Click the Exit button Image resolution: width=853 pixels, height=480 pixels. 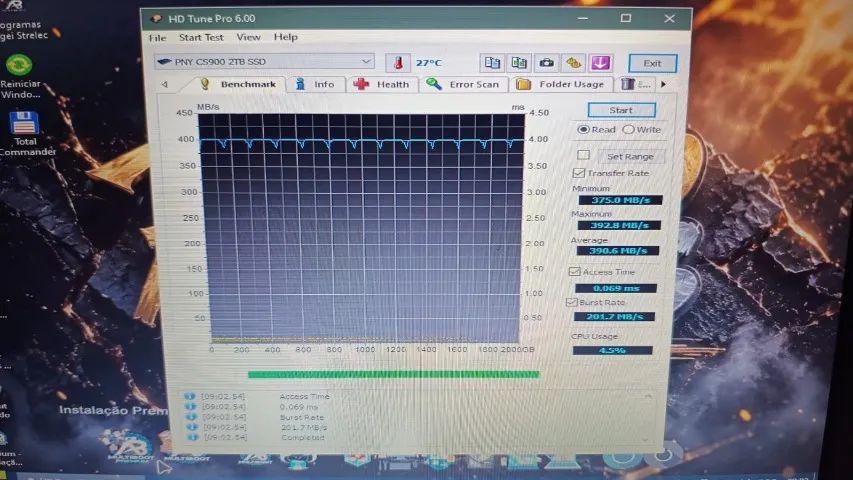point(652,63)
